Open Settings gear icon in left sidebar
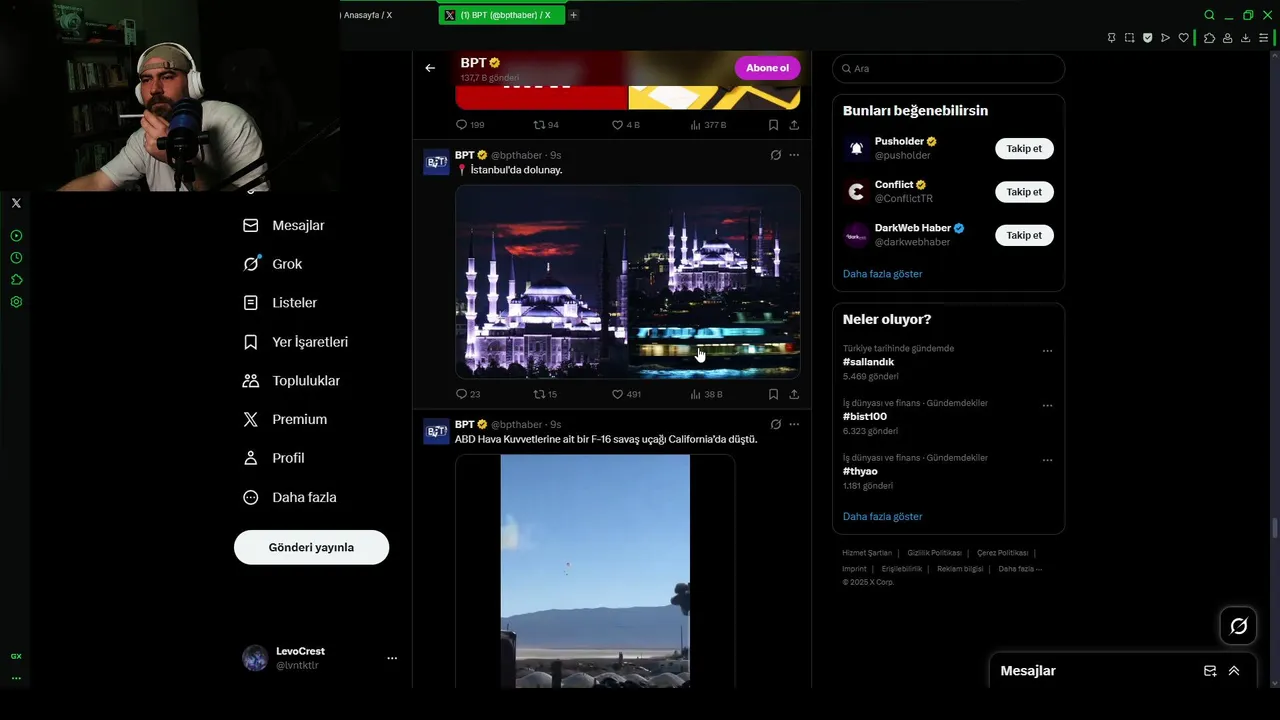Image resolution: width=1280 pixels, height=720 pixels. click(x=16, y=302)
